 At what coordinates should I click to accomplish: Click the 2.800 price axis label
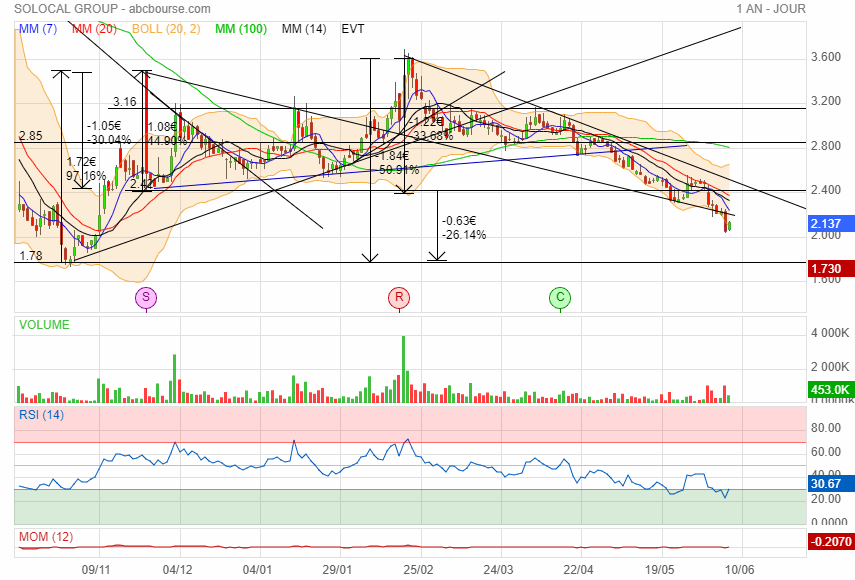pyautogui.click(x=826, y=146)
